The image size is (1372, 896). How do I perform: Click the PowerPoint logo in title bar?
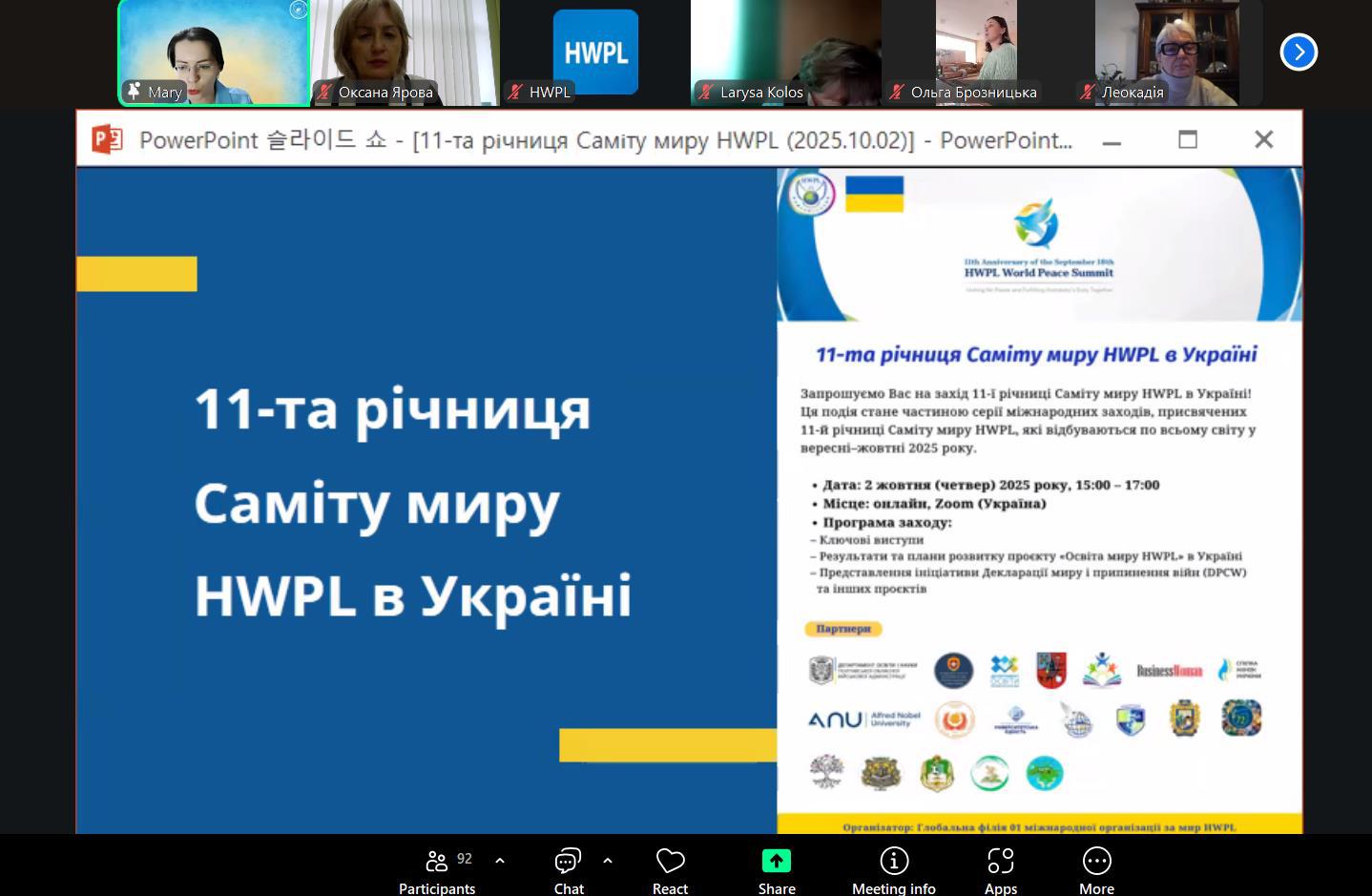[107, 139]
